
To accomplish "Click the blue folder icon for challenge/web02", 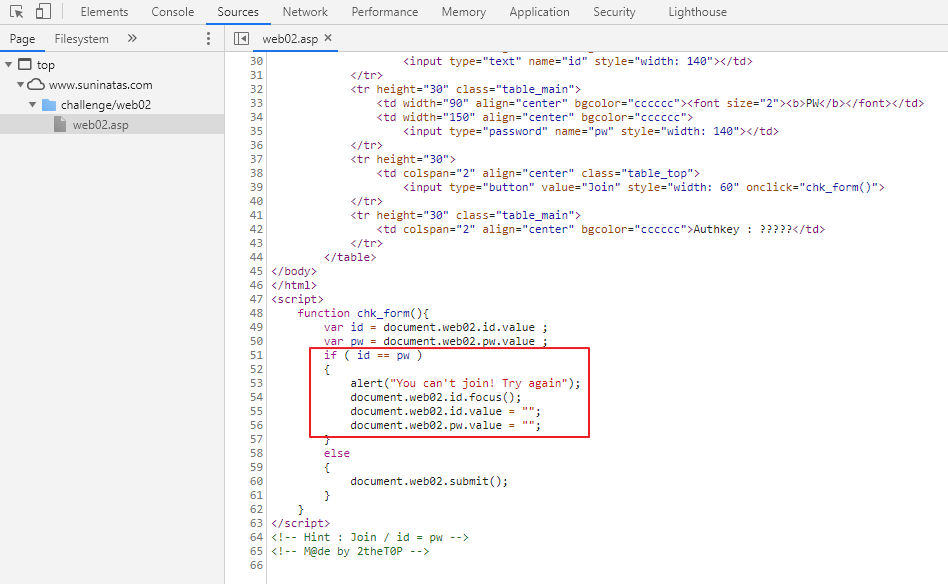I will (49, 105).
